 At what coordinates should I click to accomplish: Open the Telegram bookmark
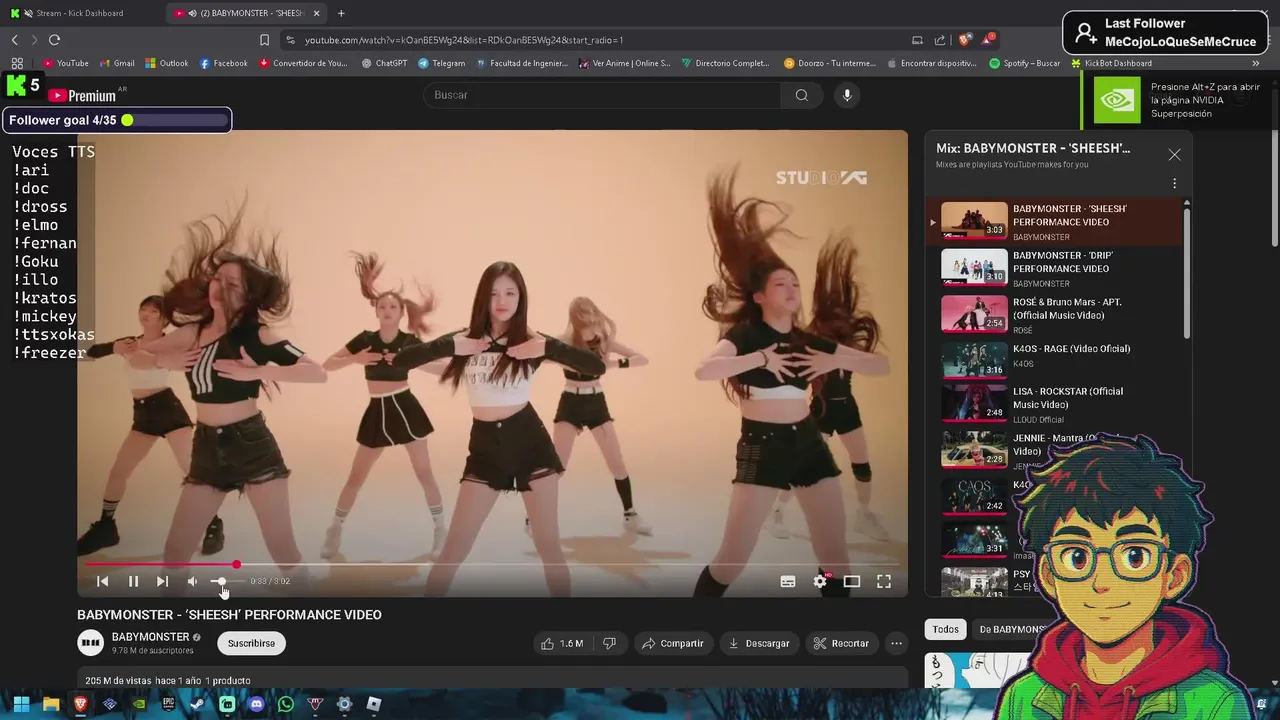tap(441, 63)
